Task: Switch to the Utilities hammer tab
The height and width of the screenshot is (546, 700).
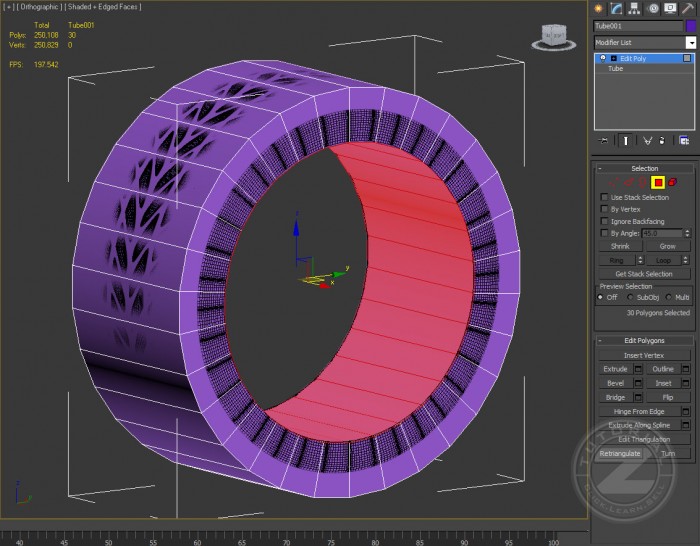Action: 688,8
